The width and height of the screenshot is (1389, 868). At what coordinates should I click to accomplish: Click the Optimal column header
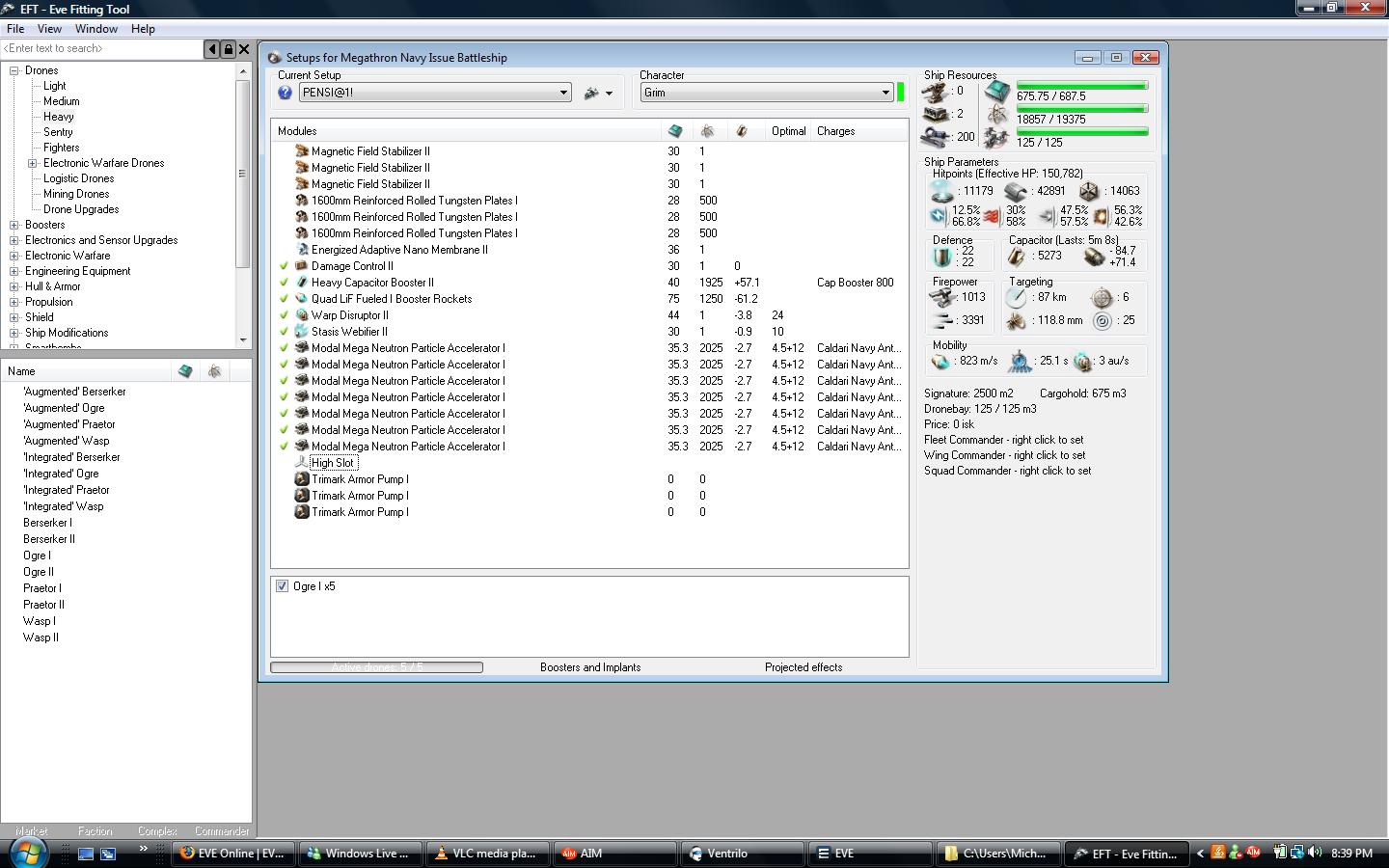[x=788, y=131]
